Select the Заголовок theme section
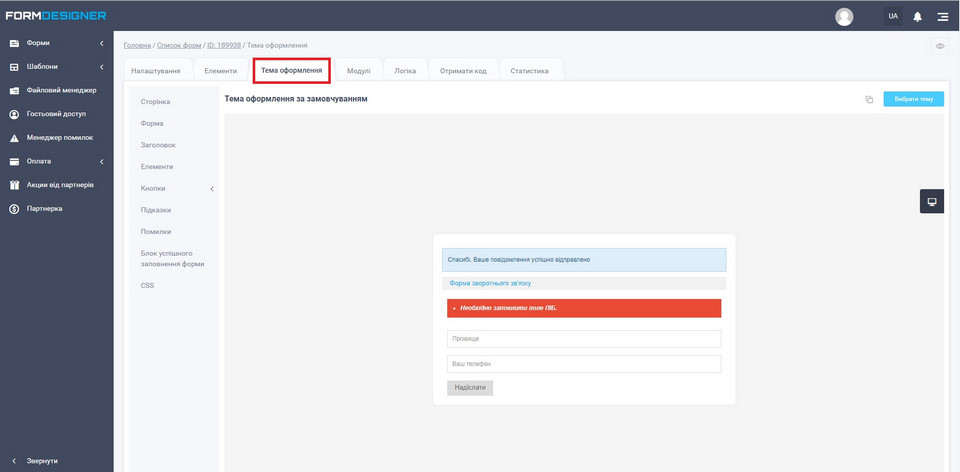960x472 pixels. 158,145
